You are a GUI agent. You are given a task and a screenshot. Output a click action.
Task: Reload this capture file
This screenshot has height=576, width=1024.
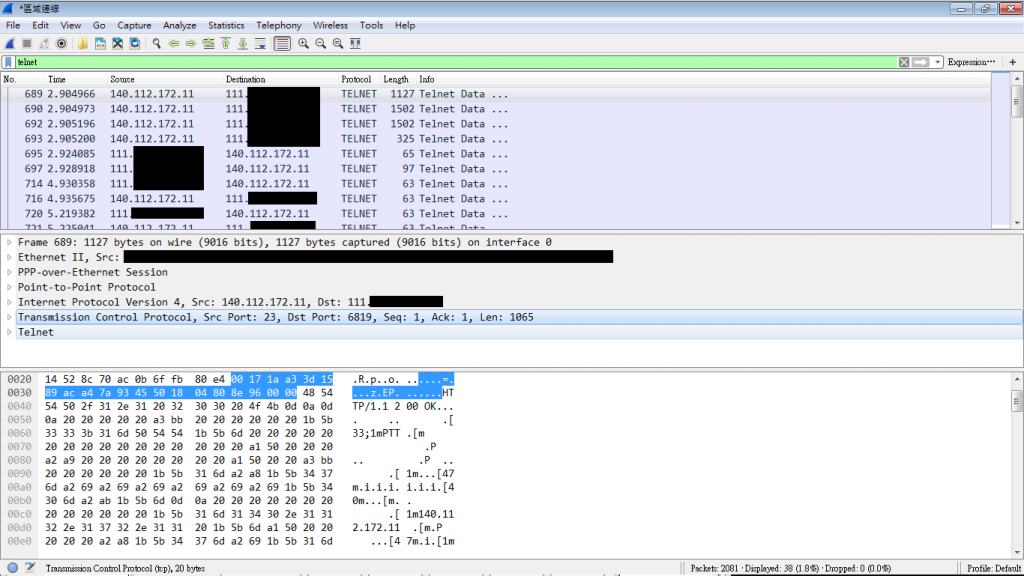[135, 44]
